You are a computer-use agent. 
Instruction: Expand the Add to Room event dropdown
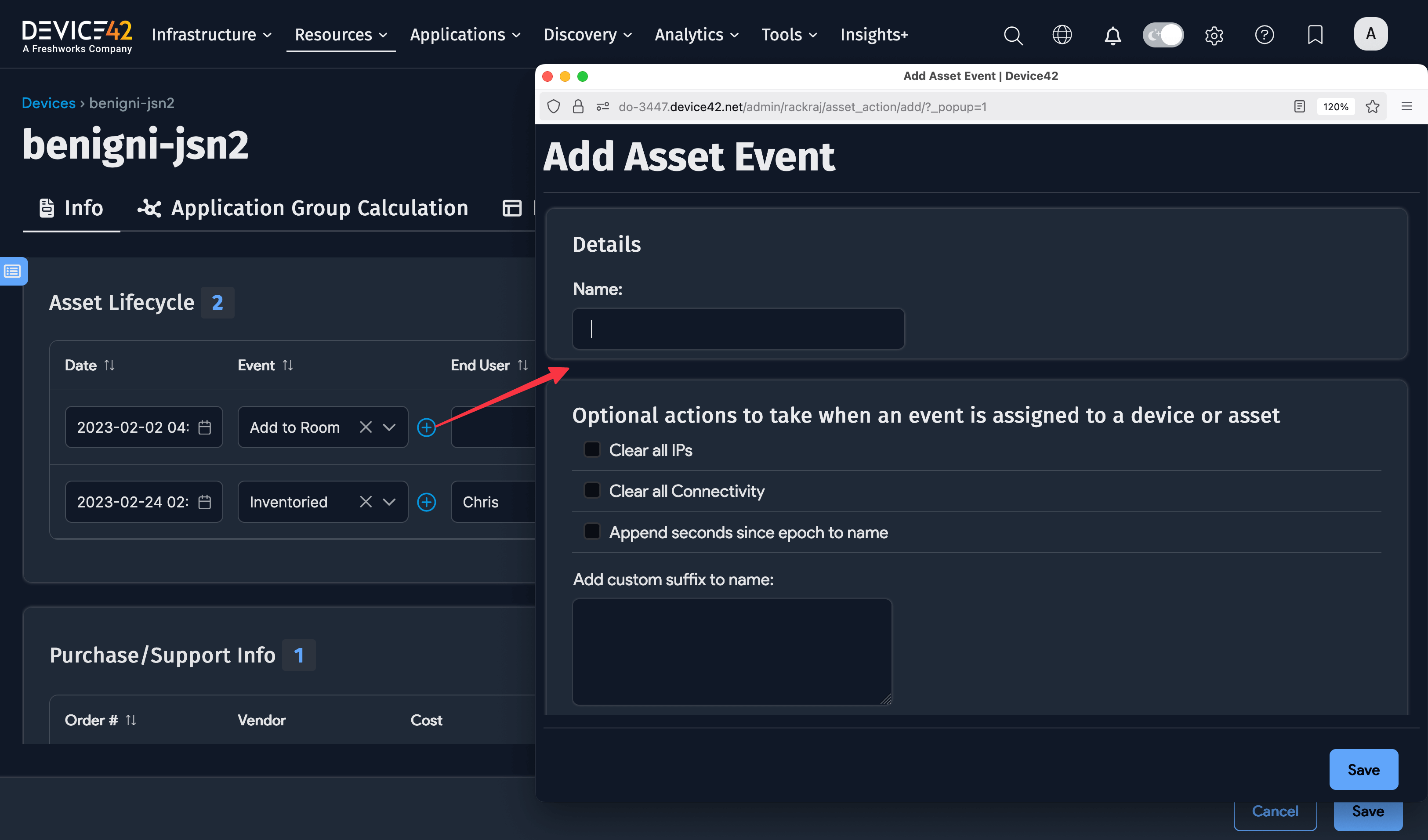pos(389,427)
